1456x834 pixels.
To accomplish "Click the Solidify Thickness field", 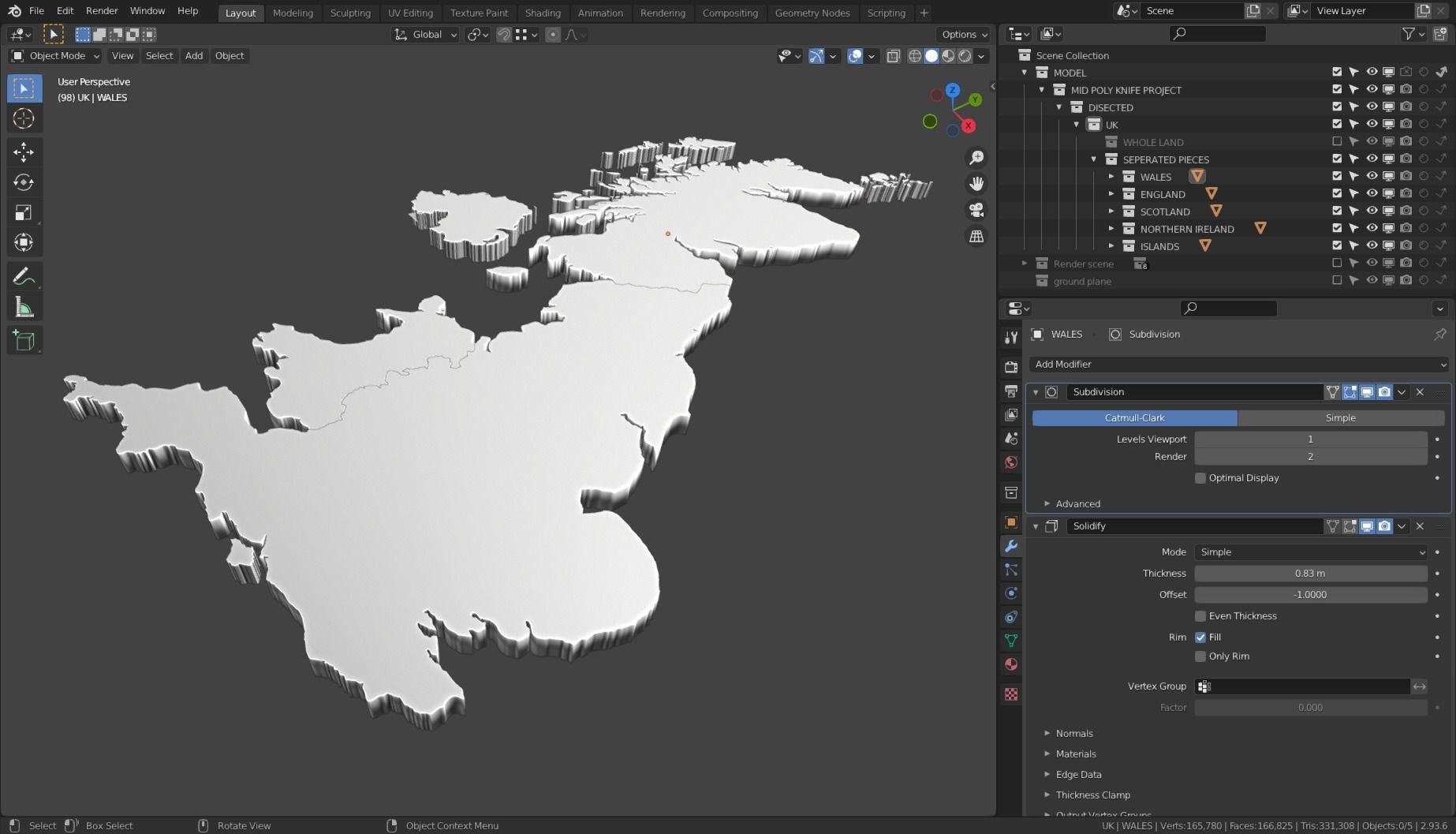I will (1311, 574).
